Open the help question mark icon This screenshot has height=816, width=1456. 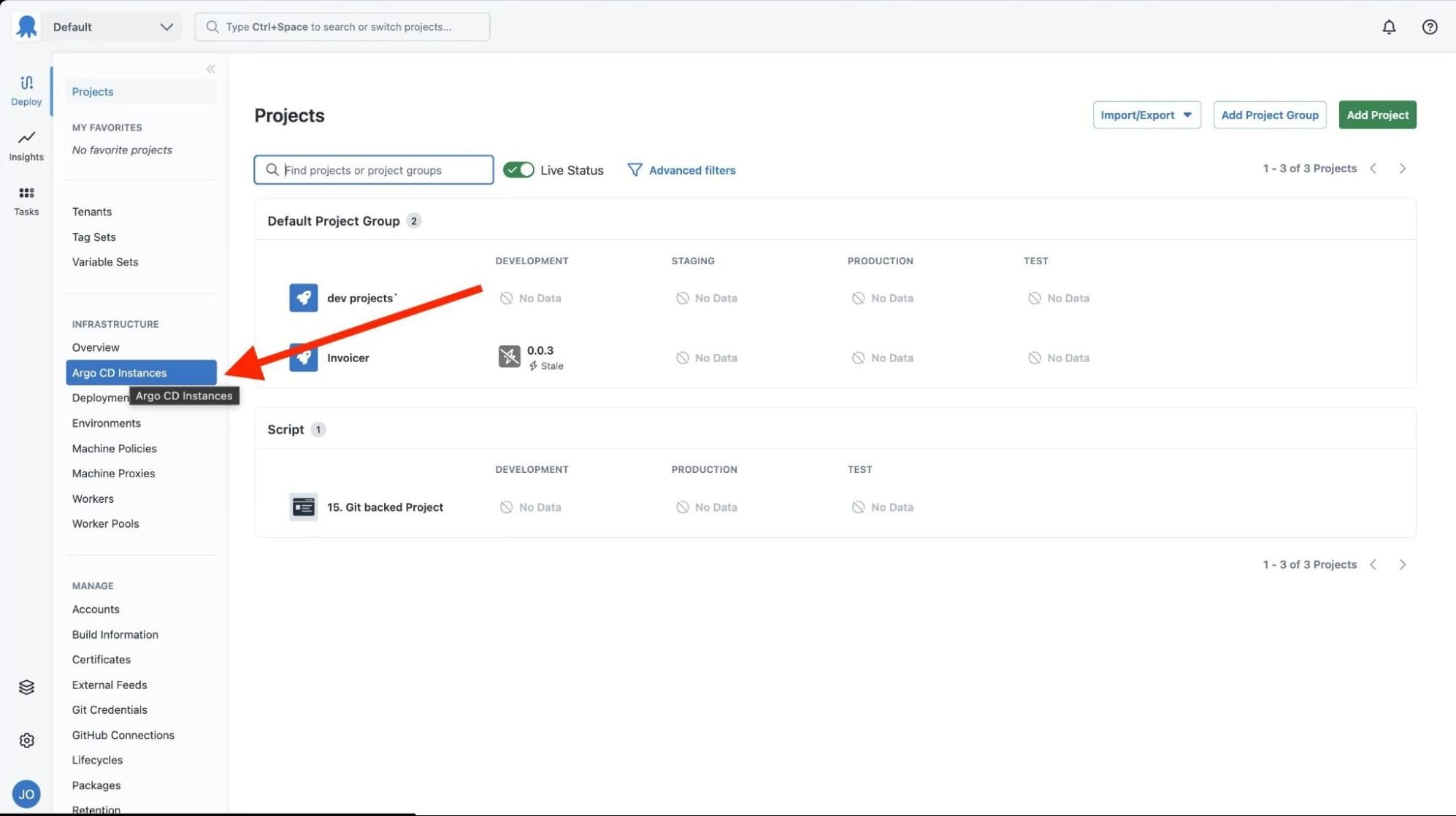pyautogui.click(x=1429, y=26)
